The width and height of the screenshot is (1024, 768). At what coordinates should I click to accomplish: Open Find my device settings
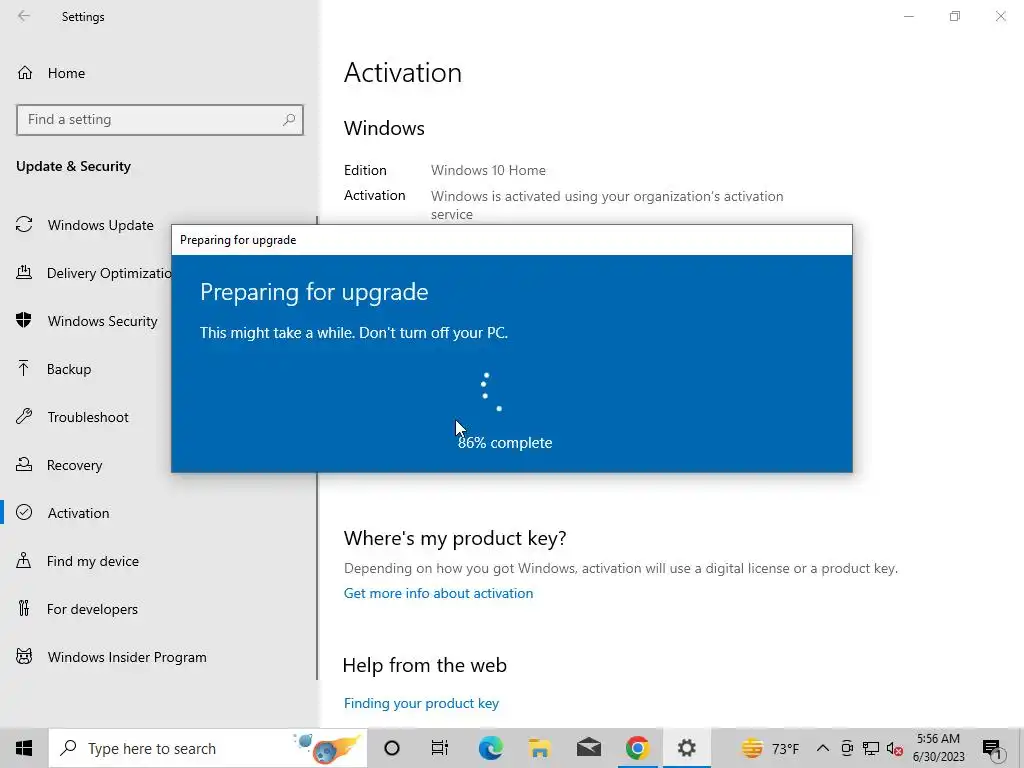tap(93, 561)
